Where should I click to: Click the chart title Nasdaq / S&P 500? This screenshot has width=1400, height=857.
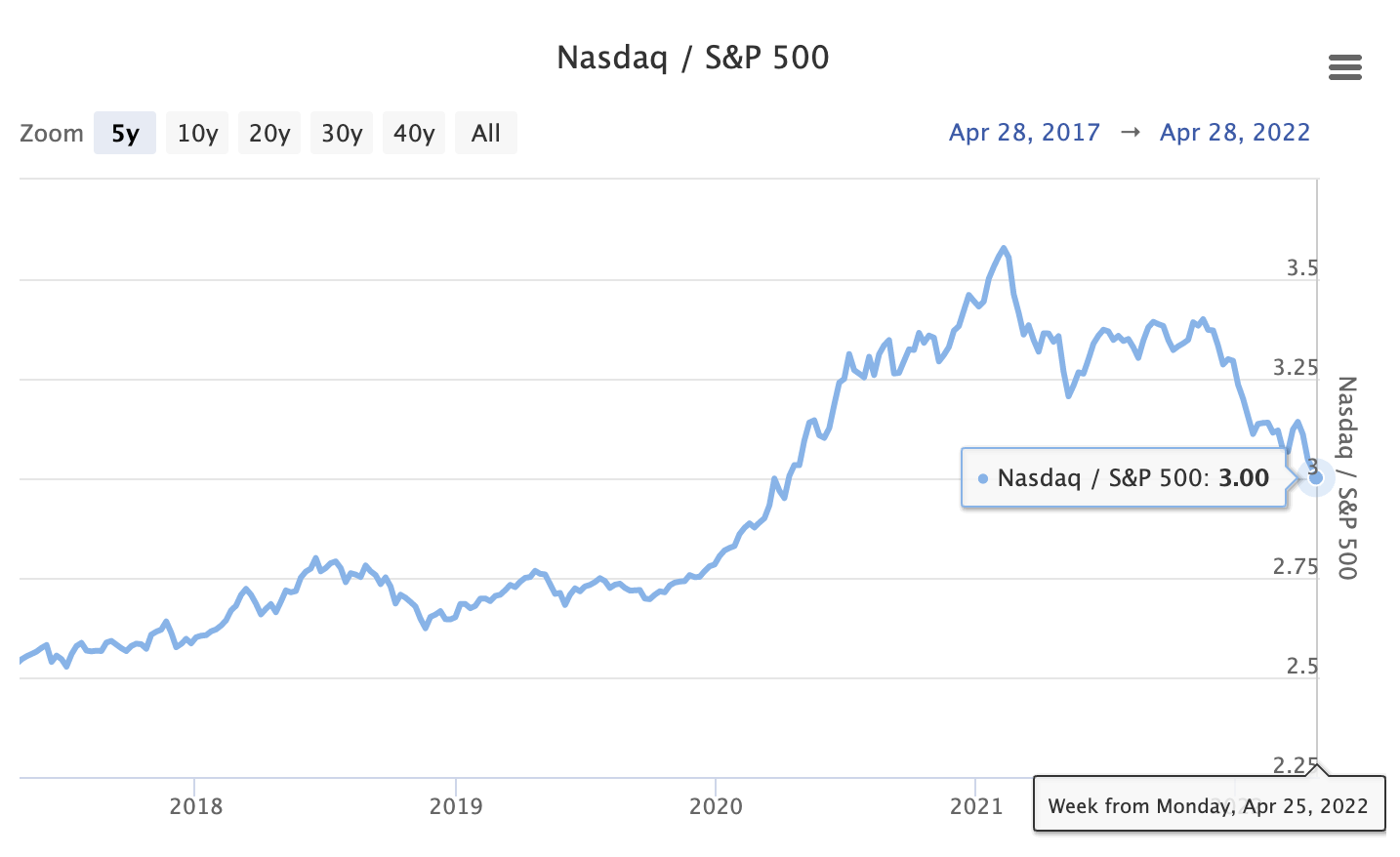click(x=692, y=58)
